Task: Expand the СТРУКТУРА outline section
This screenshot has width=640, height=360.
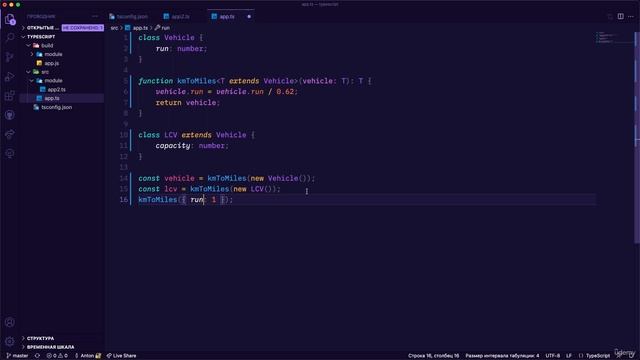Action: tap(23, 338)
